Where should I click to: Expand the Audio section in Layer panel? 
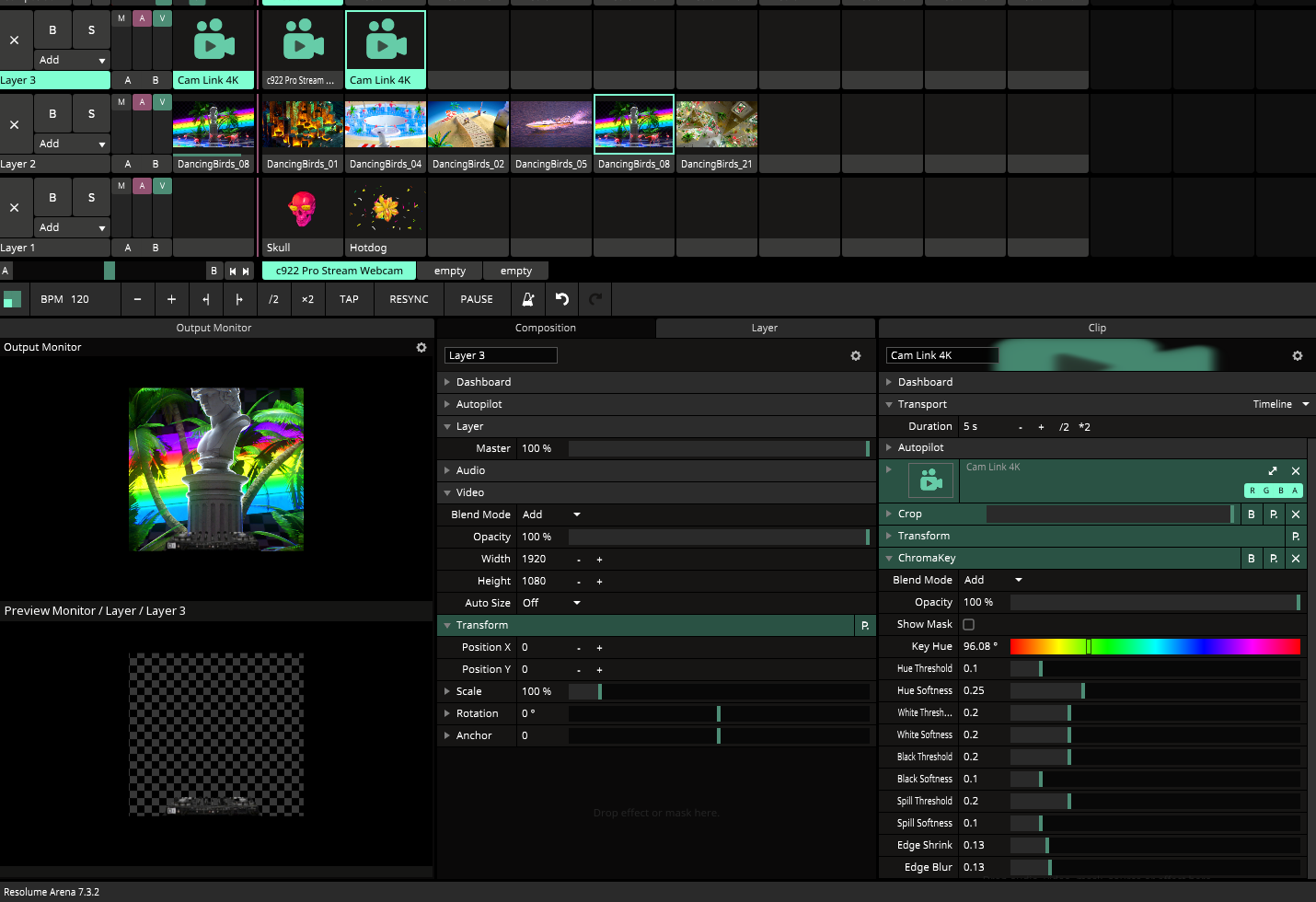coord(470,470)
